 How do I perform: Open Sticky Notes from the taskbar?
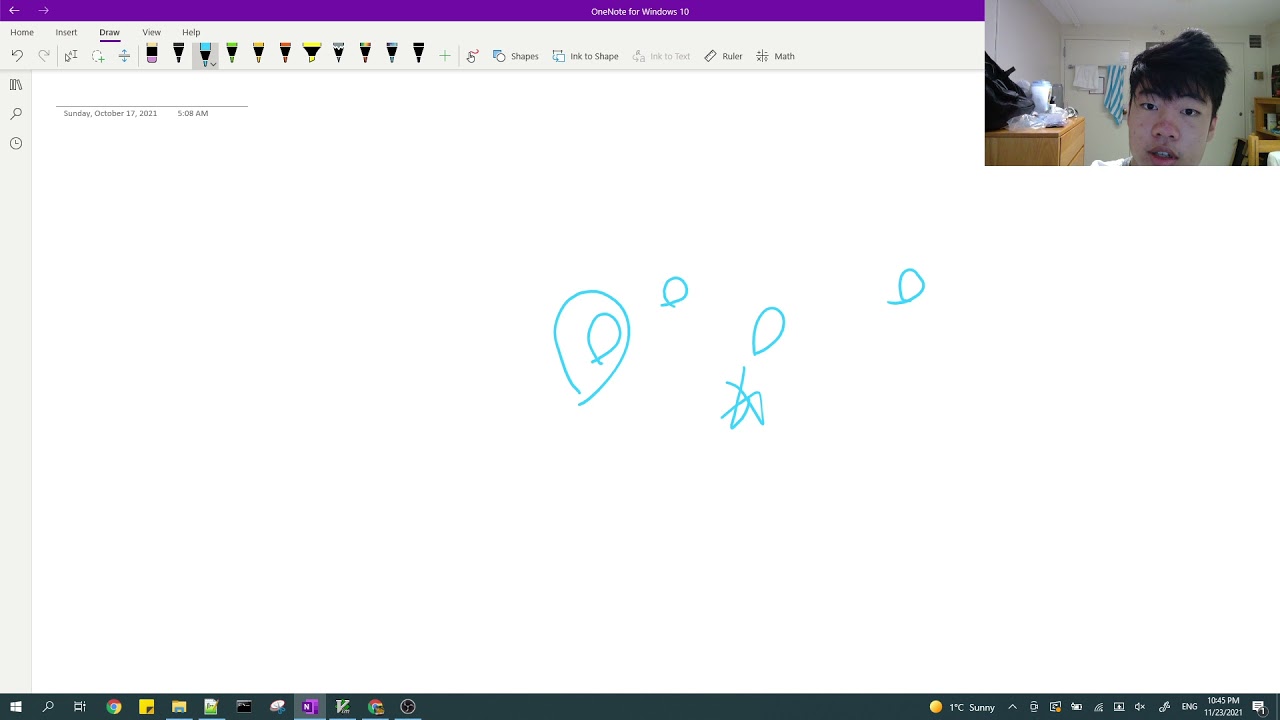coord(146,707)
